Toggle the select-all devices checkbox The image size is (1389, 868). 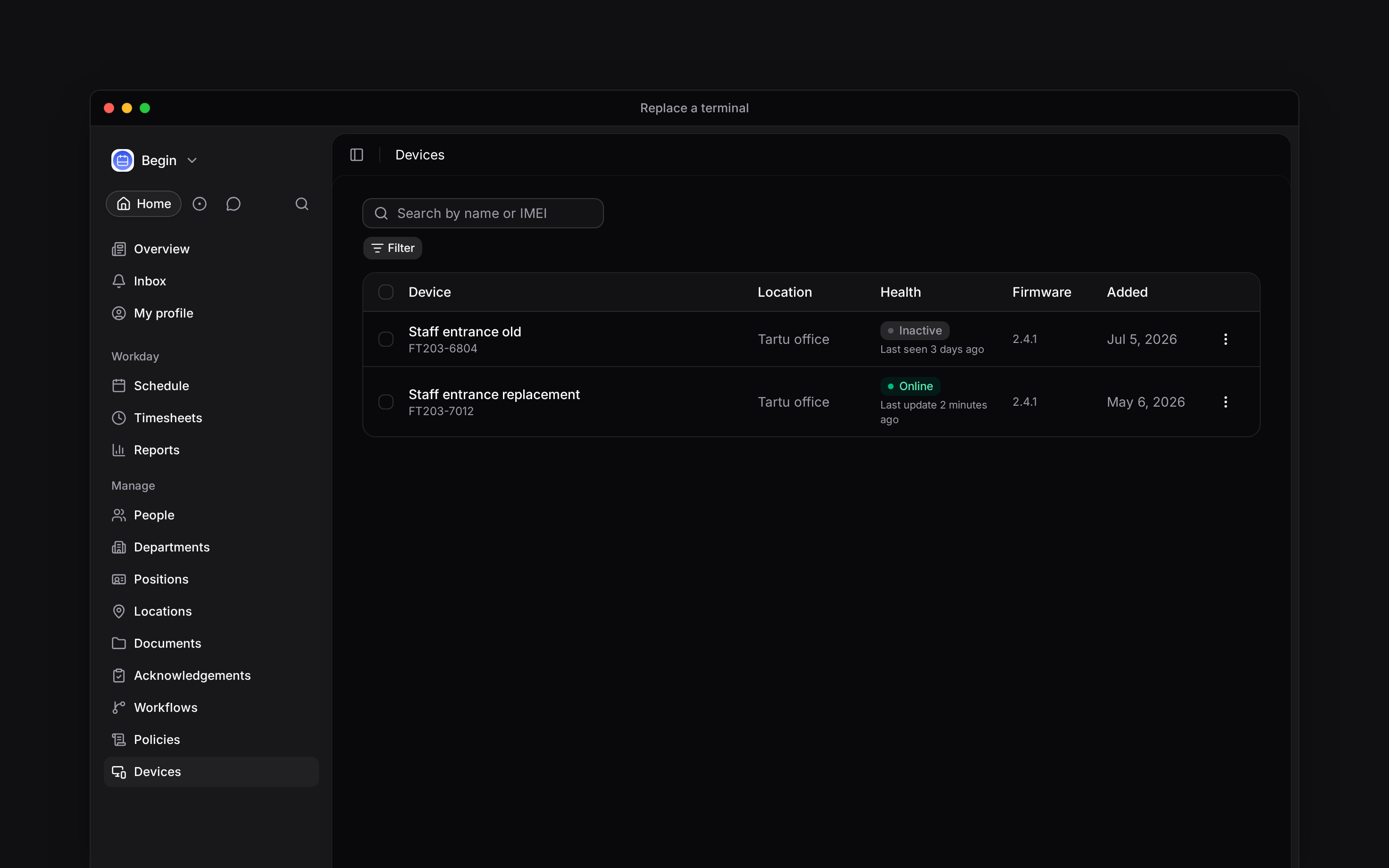[x=386, y=292]
